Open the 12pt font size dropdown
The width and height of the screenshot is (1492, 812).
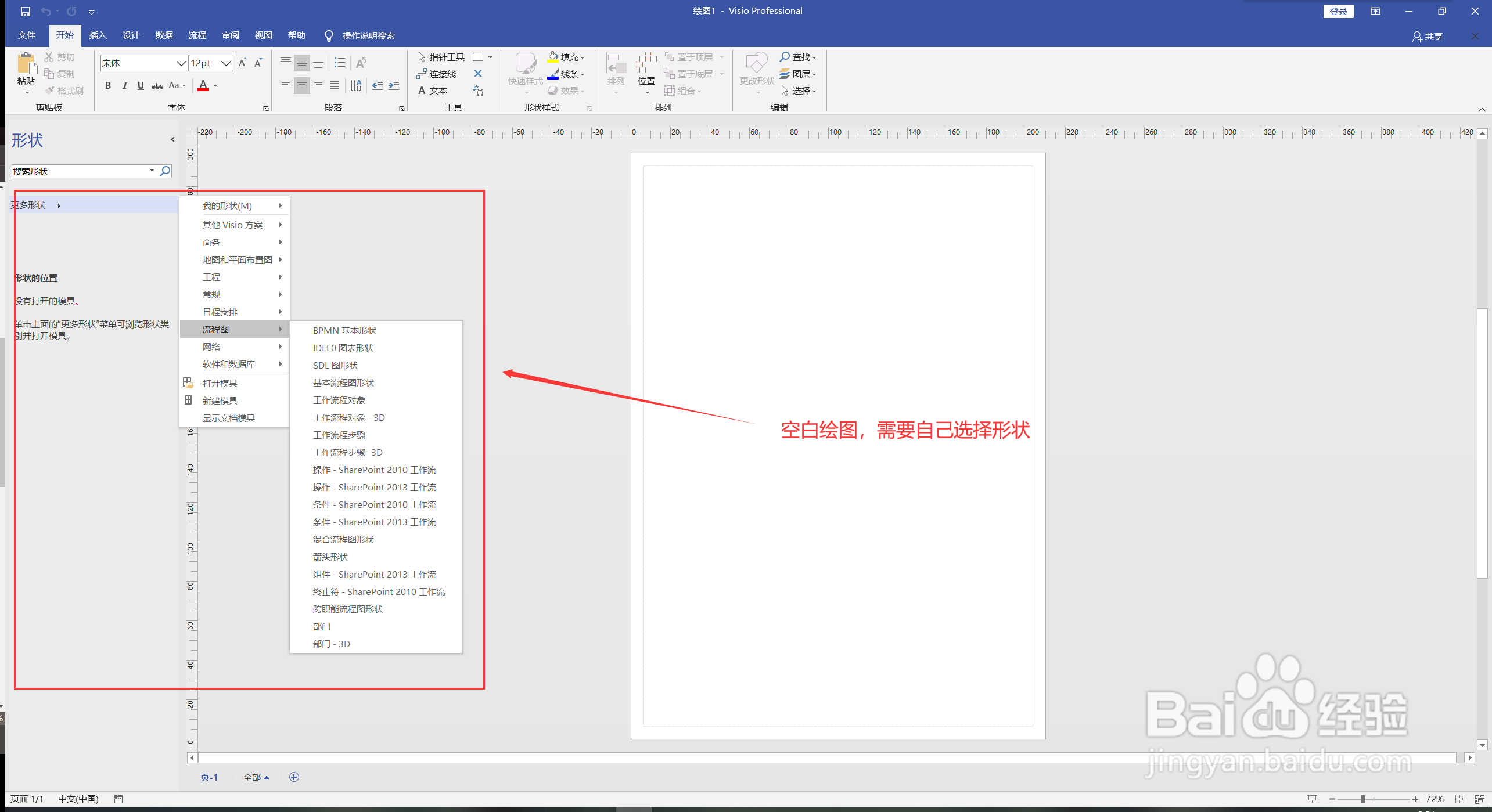227,63
